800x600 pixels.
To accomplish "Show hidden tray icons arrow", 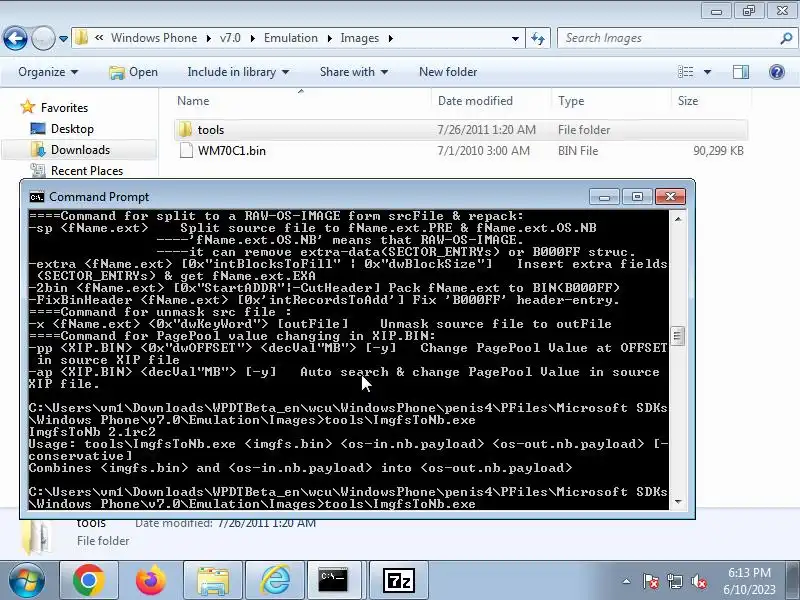I will (x=627, y=581).
